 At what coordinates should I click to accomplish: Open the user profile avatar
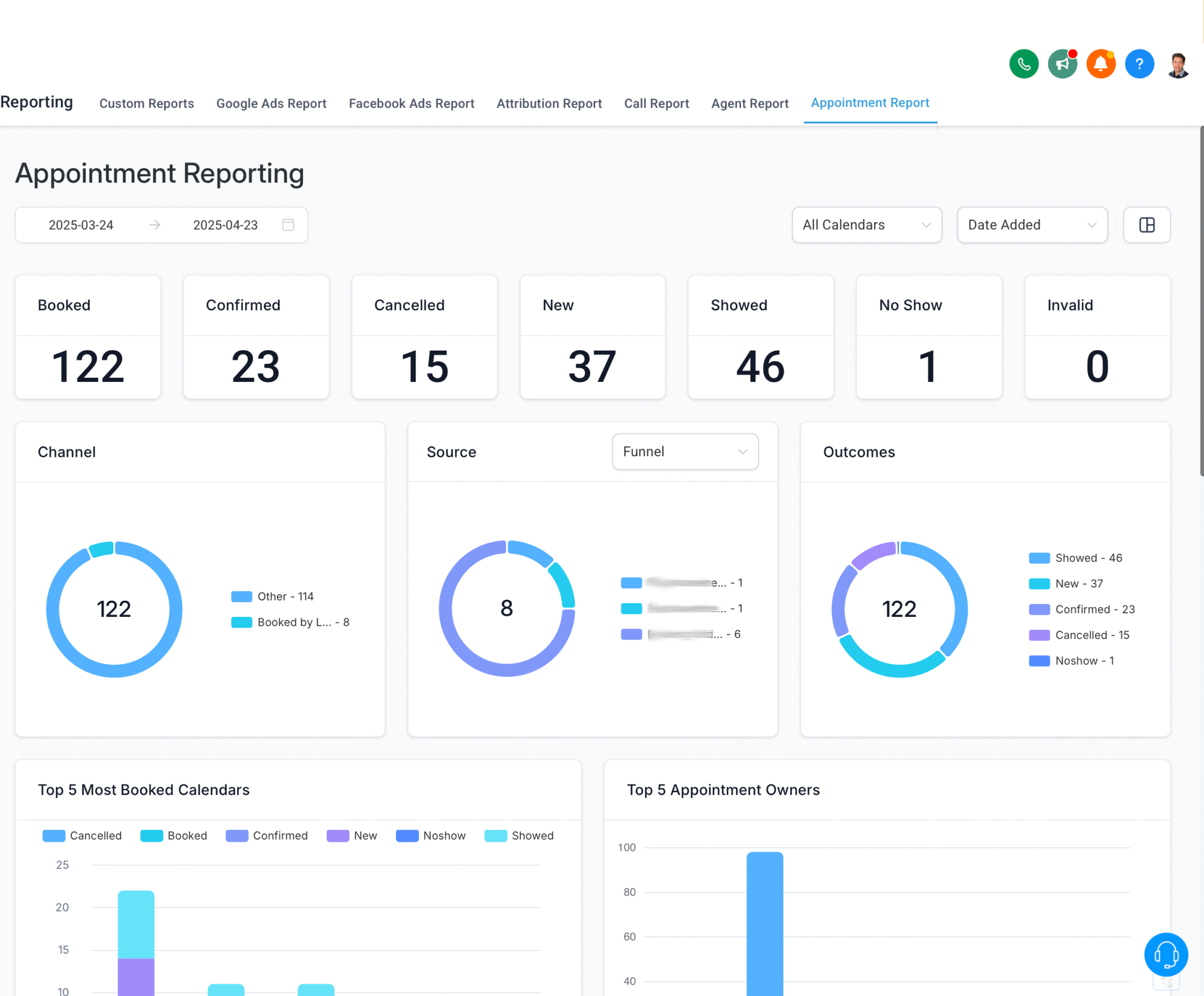(x=1178, y=65)
